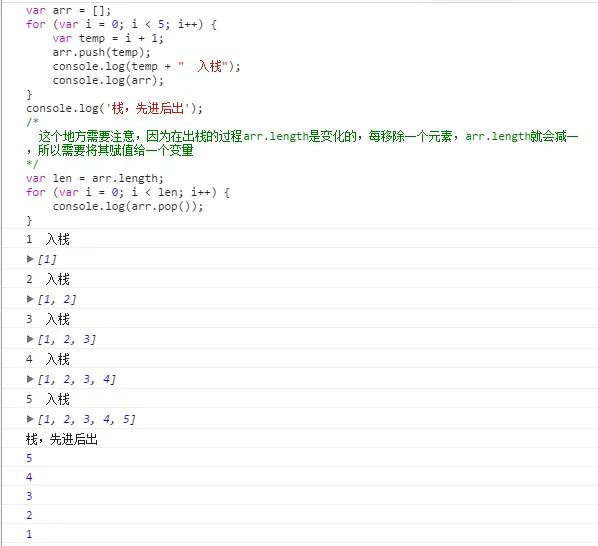
Task: Click the popped value 3 output
Action: click(29, 496)
